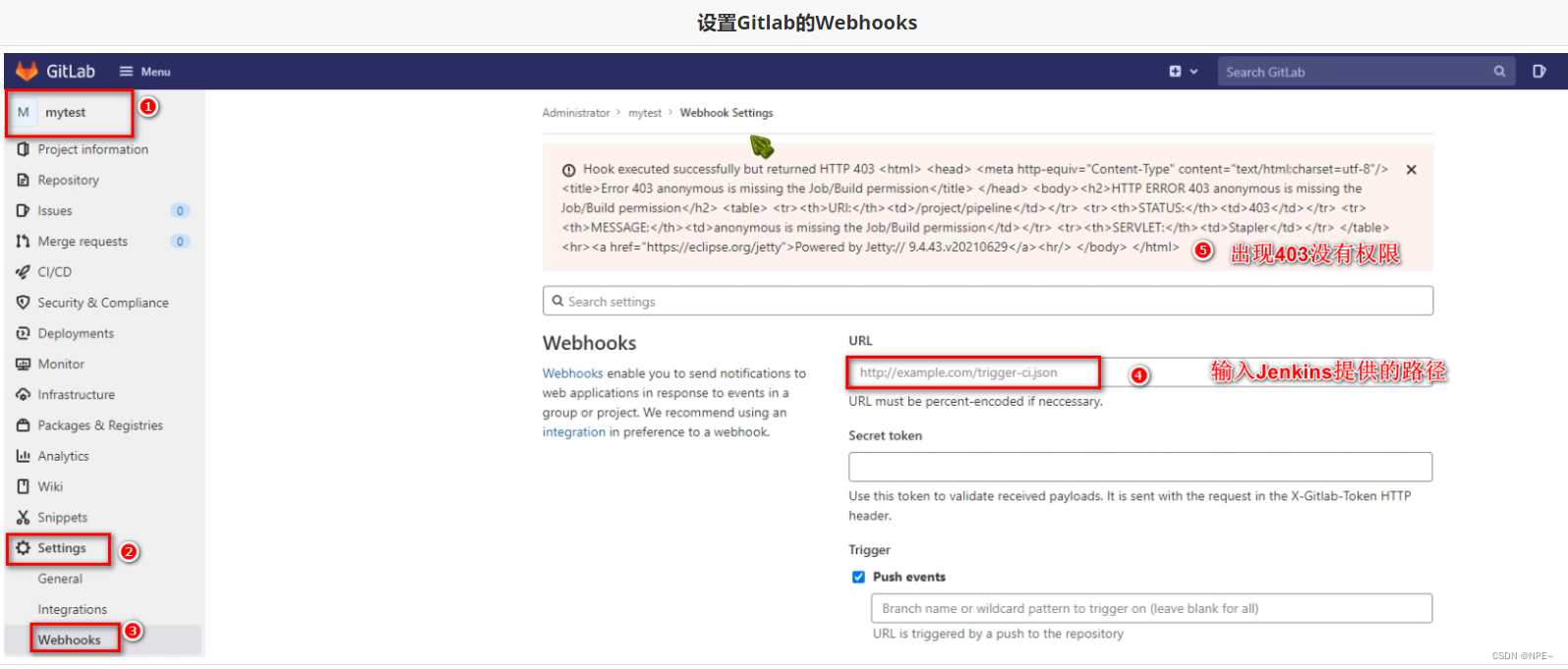Viewport: 1568px width, 669px height.
Task: Click the mytest project name
Action: [x=65, y=112]
